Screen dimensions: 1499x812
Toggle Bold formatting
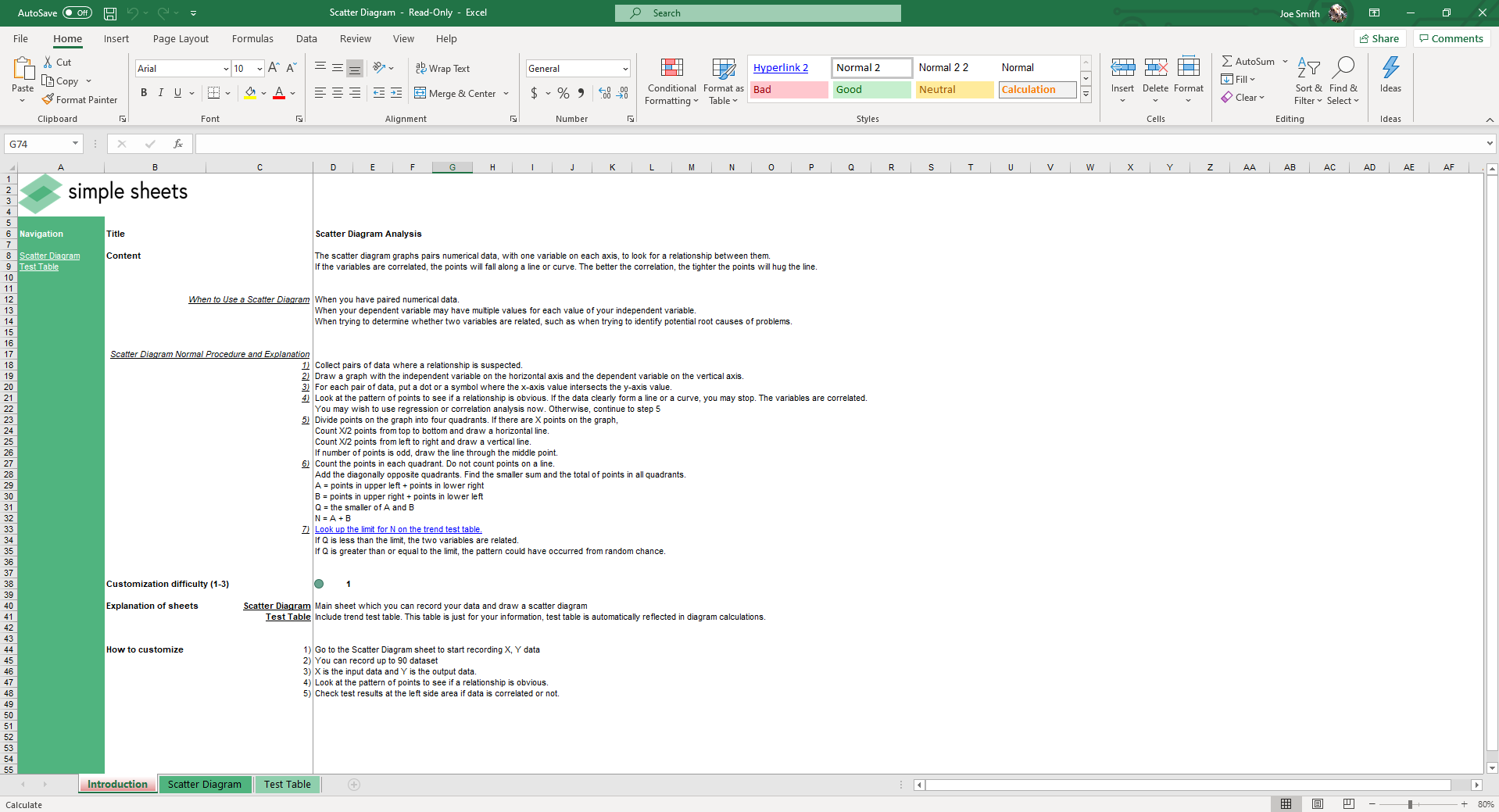(x=144, y=93)
